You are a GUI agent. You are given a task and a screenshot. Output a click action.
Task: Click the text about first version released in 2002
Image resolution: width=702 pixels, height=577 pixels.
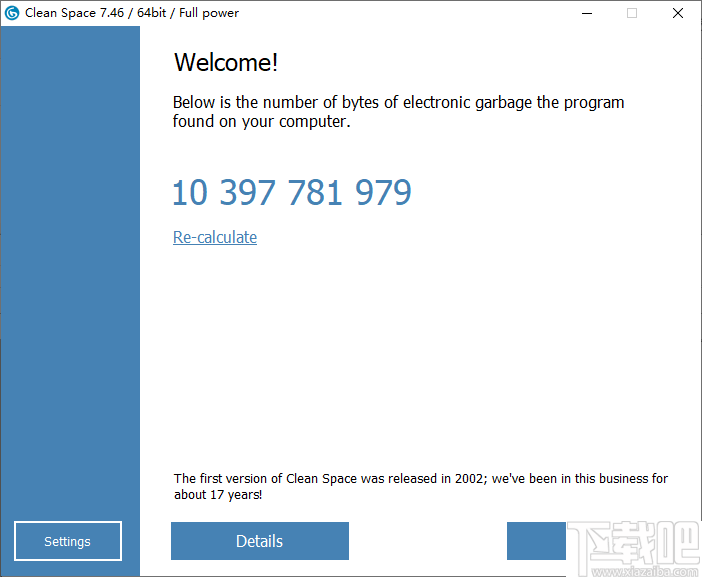point(421,486)
